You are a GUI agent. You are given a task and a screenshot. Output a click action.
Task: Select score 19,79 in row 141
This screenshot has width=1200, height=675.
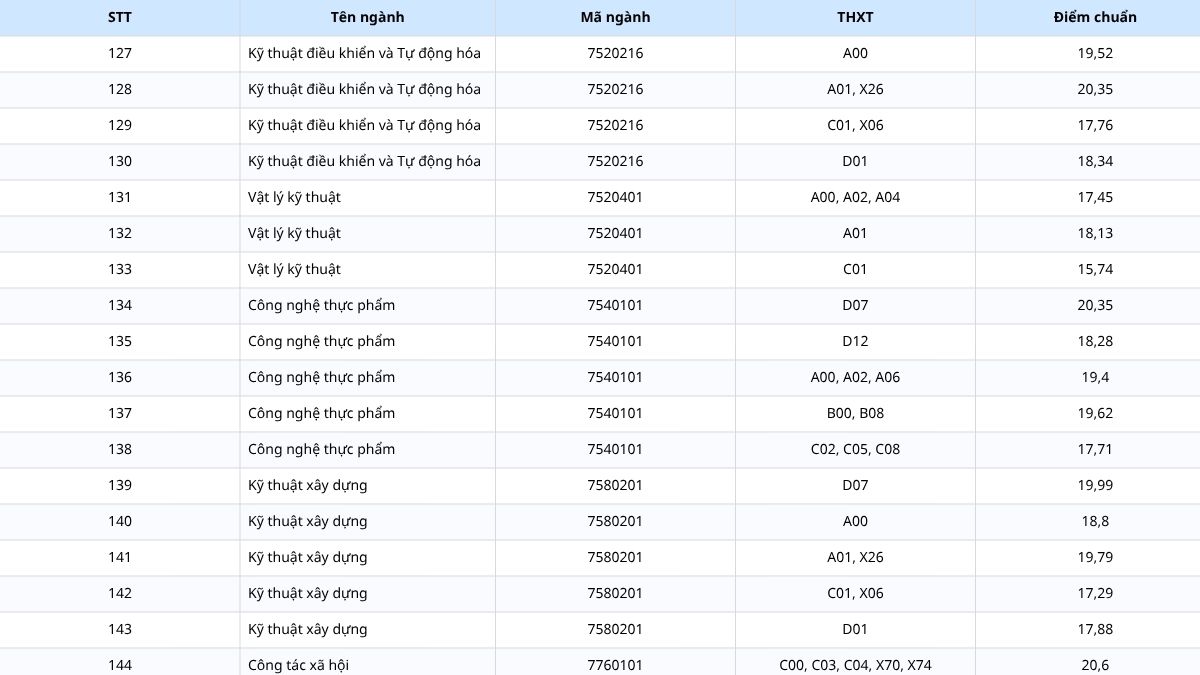(1095, 557)
